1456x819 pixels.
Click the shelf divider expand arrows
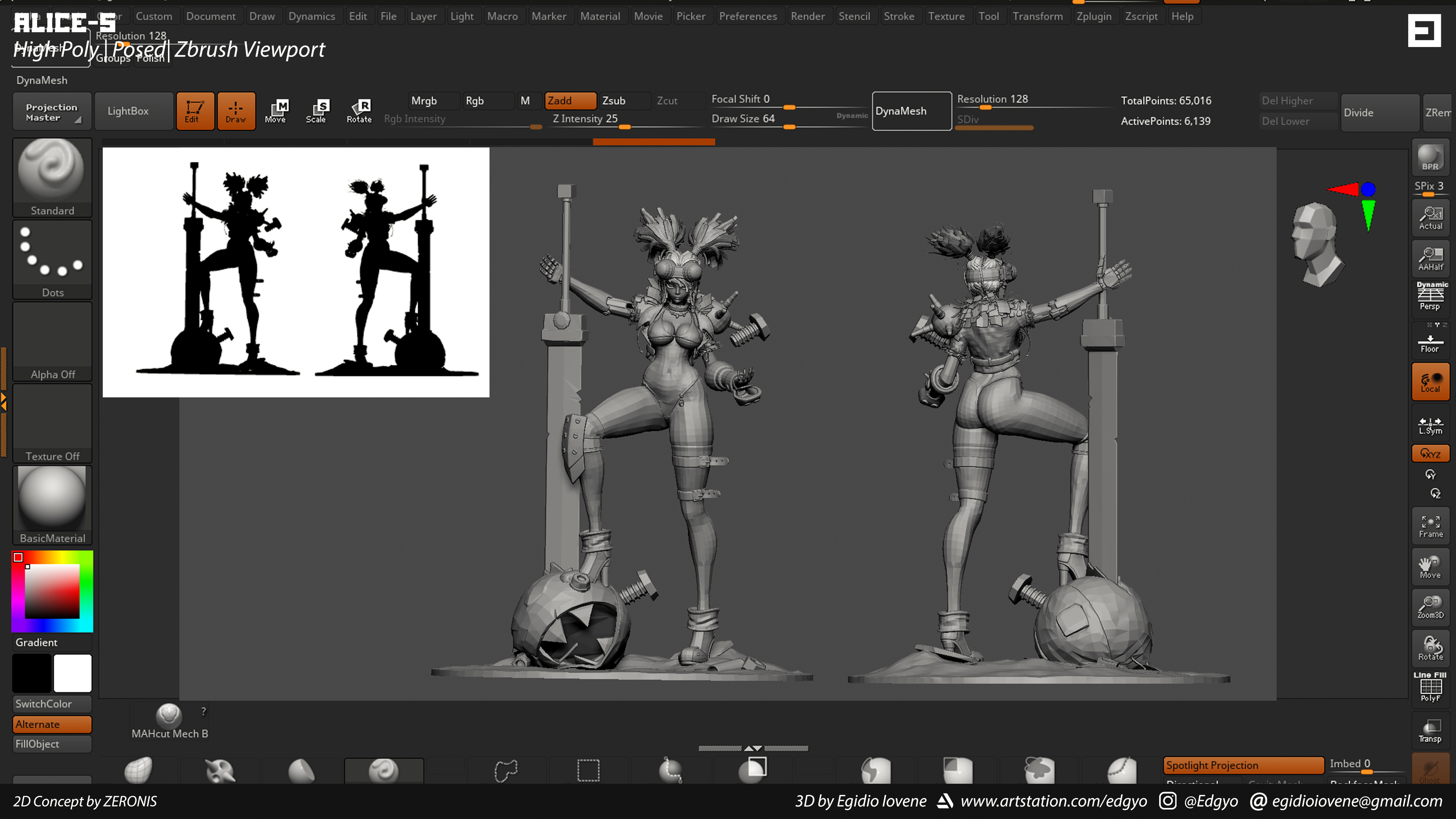[x=753, y=748]
